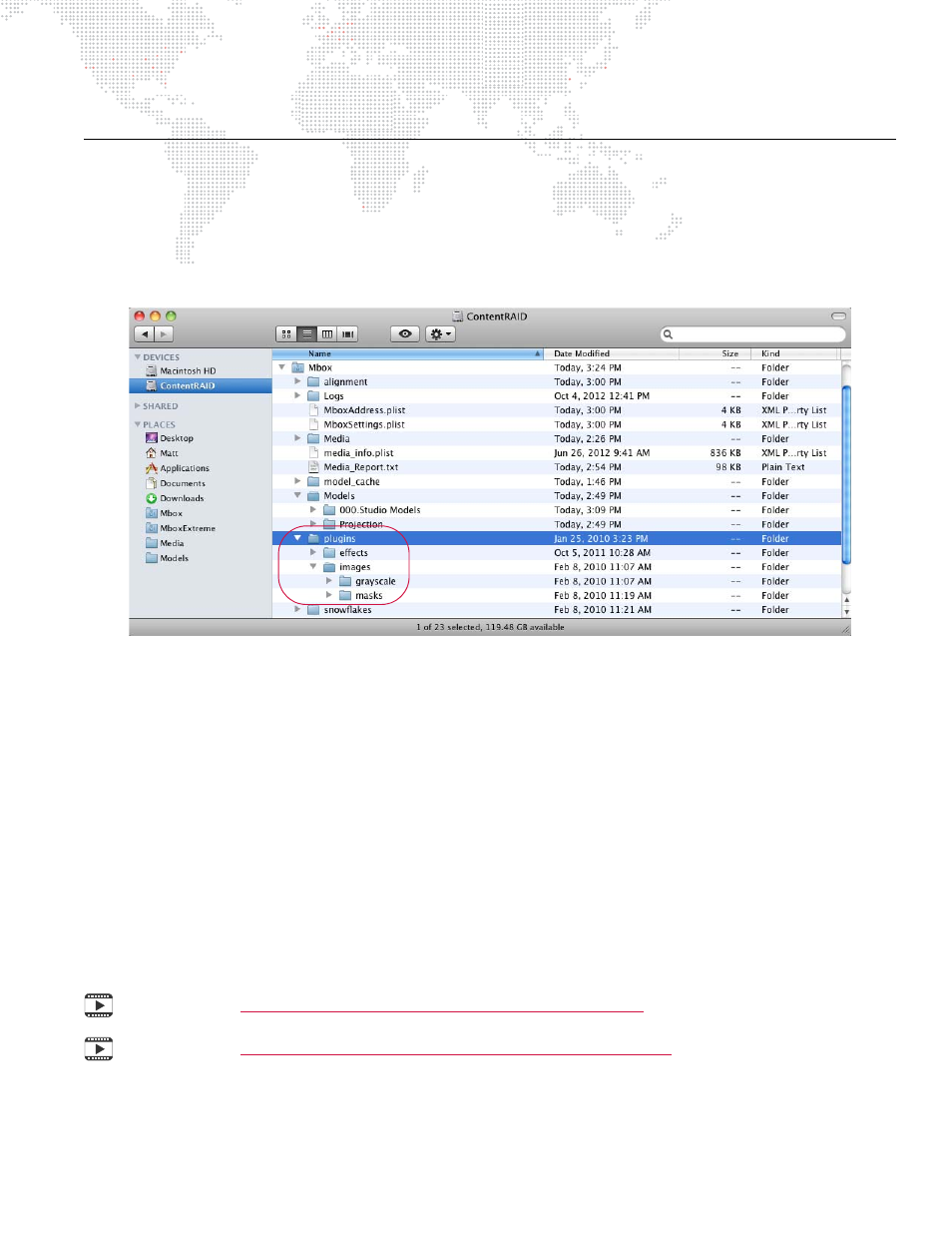Switch Finder to column view
952x1233 pixels.
click(327, 334)
